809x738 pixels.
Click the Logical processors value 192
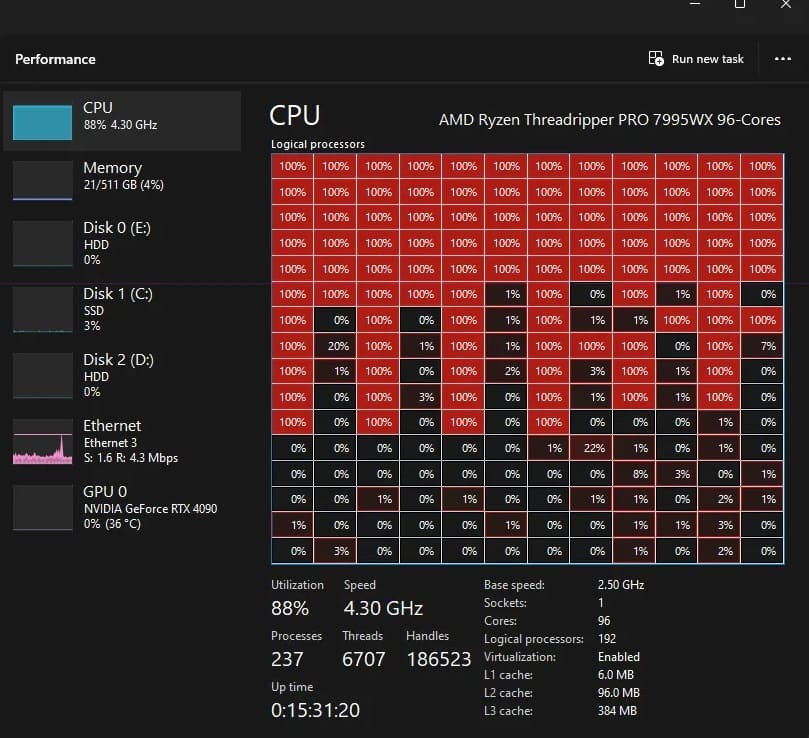[607, 639]
